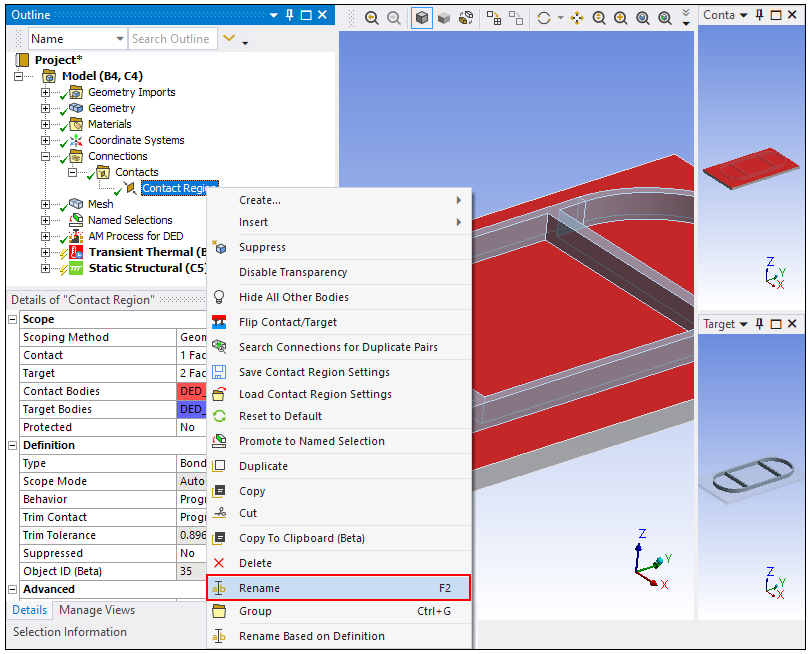Image resolution: width=810 pixels, height=654 pixels.
Task: Collapse the Connections tree node
Action: (x=45, y=156)
